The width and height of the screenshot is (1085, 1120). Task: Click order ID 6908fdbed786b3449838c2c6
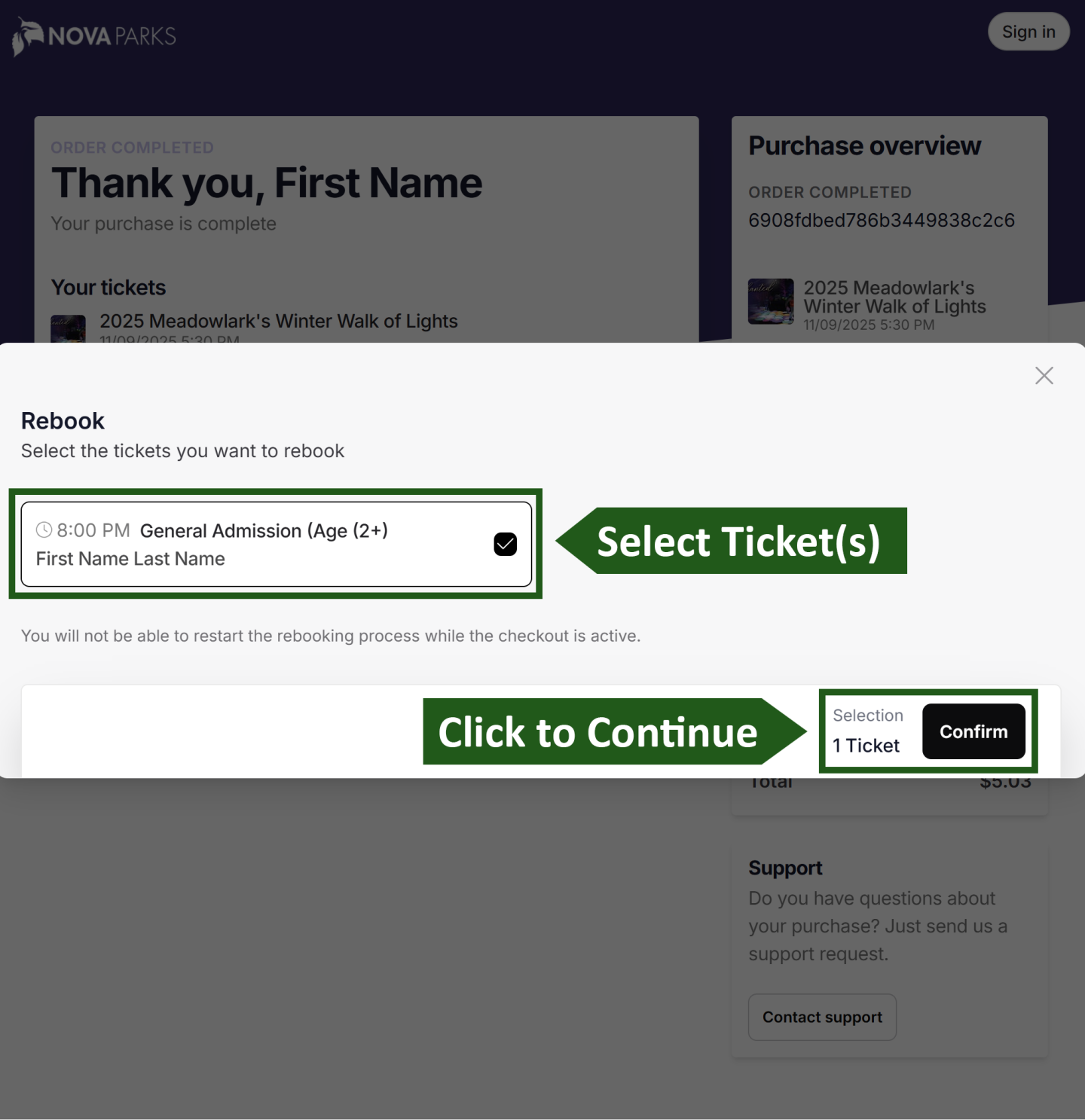(881, 220)
